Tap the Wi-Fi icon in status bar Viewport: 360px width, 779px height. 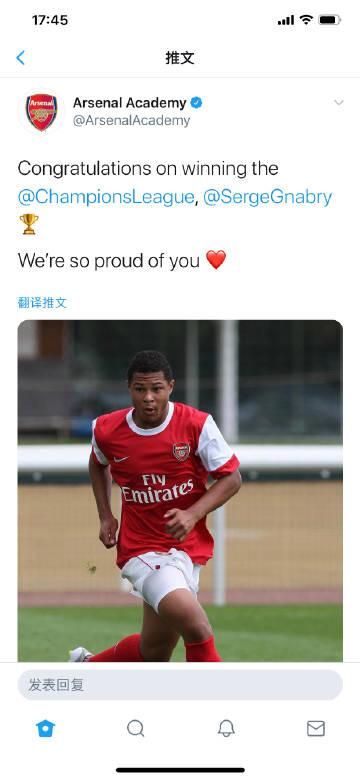pyautogui.click(x=306, y=20)
